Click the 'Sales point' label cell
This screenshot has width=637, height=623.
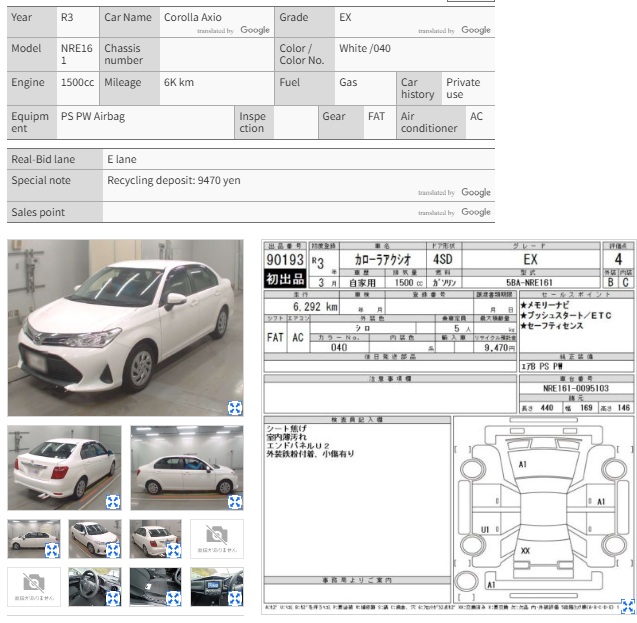[55, 212]
